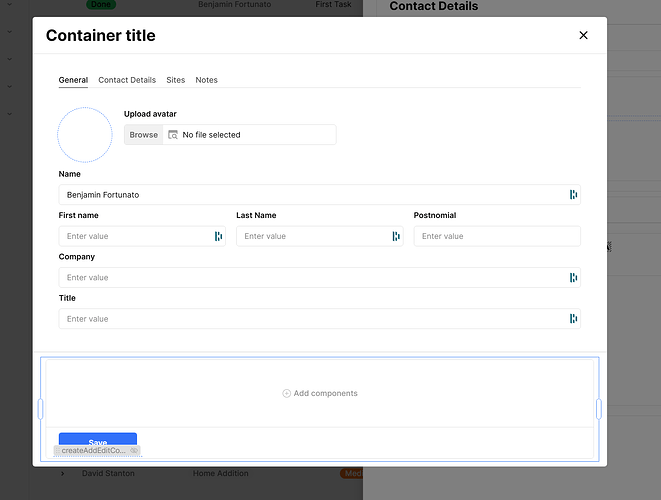
Task: Click the plus icon next to Add components
Action: pos(286,394)
